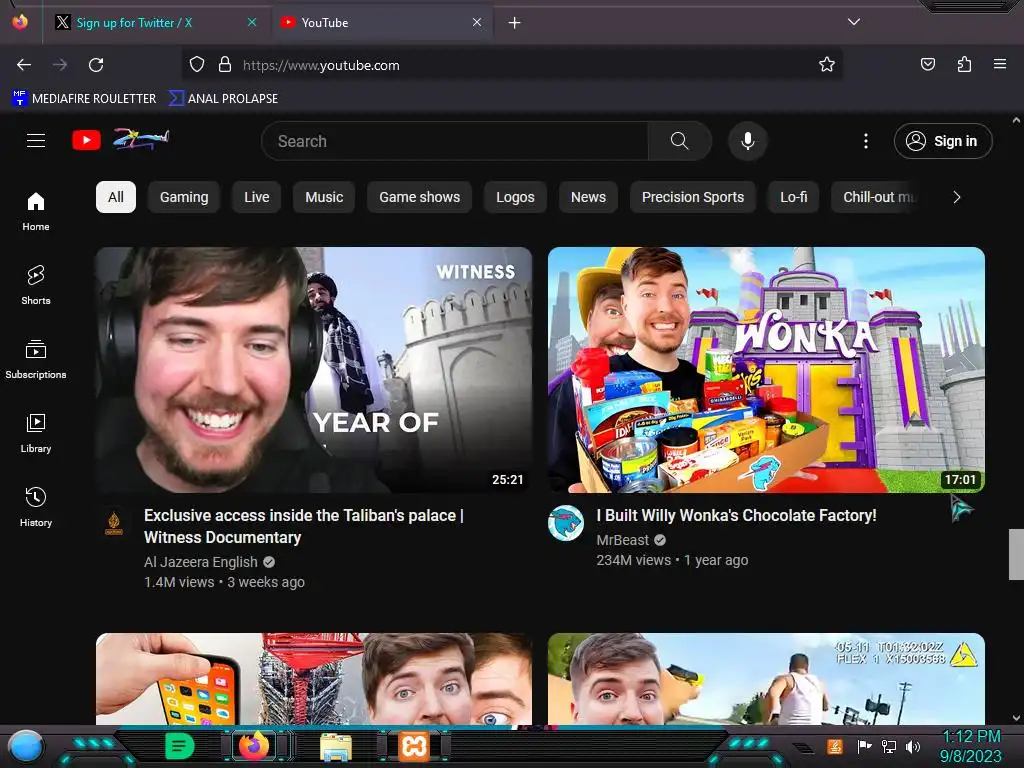
Task: Click the search magnifier button
Action: click(x=679, y=141)
